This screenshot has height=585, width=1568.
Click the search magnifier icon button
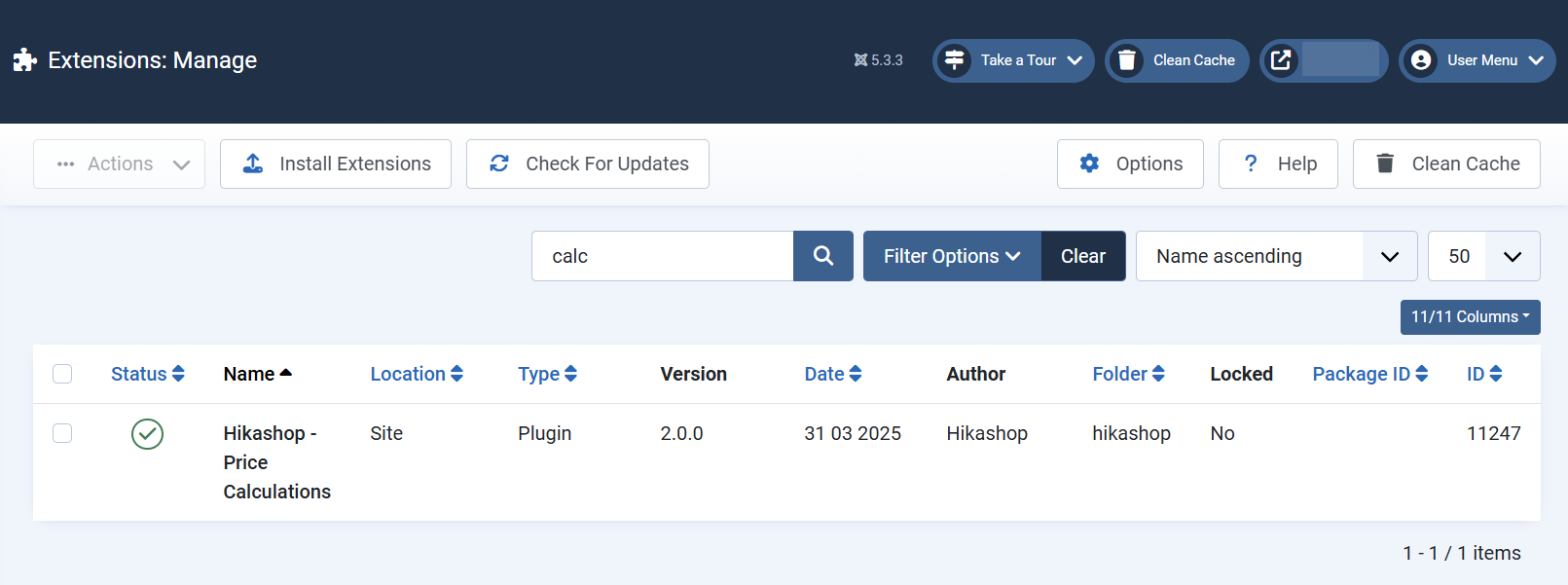point(822,256)
